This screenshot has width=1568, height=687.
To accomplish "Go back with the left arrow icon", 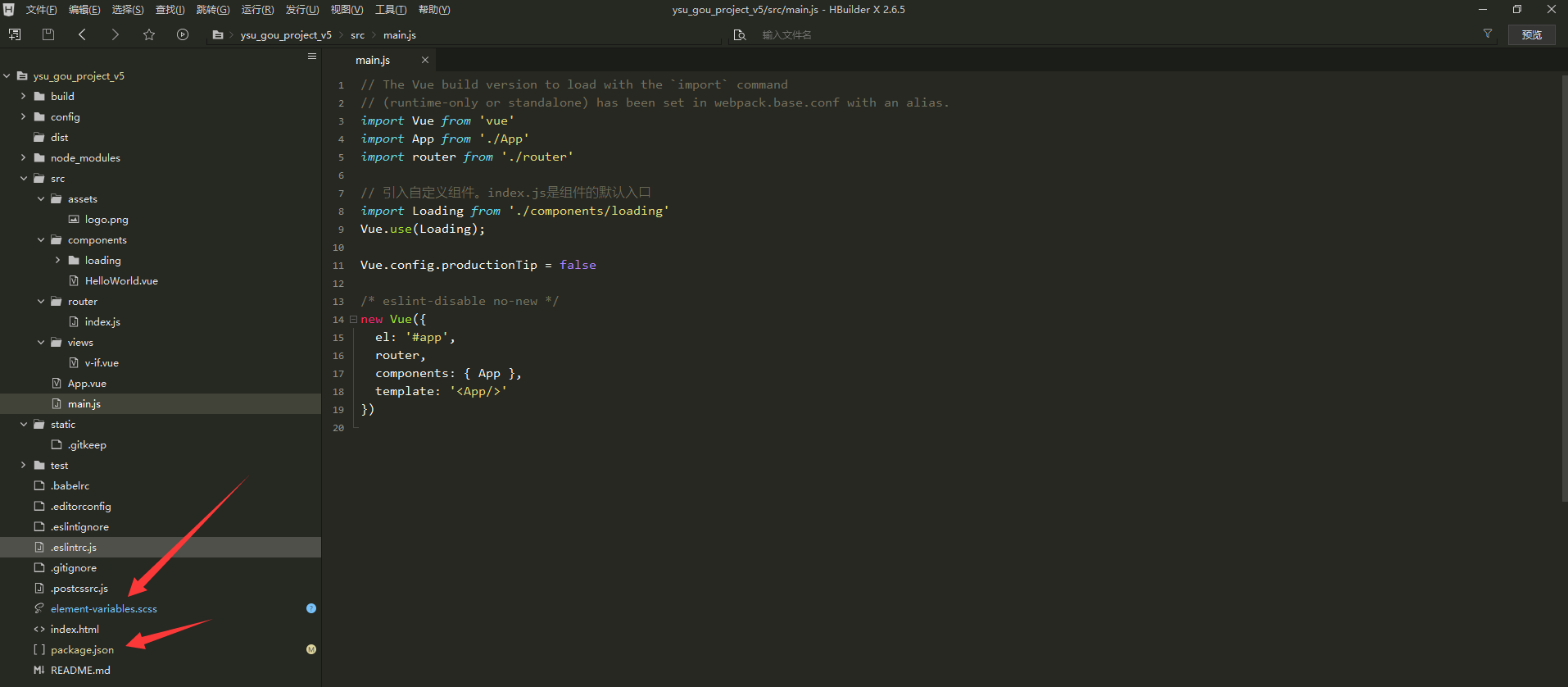I will tap(82, 34).
